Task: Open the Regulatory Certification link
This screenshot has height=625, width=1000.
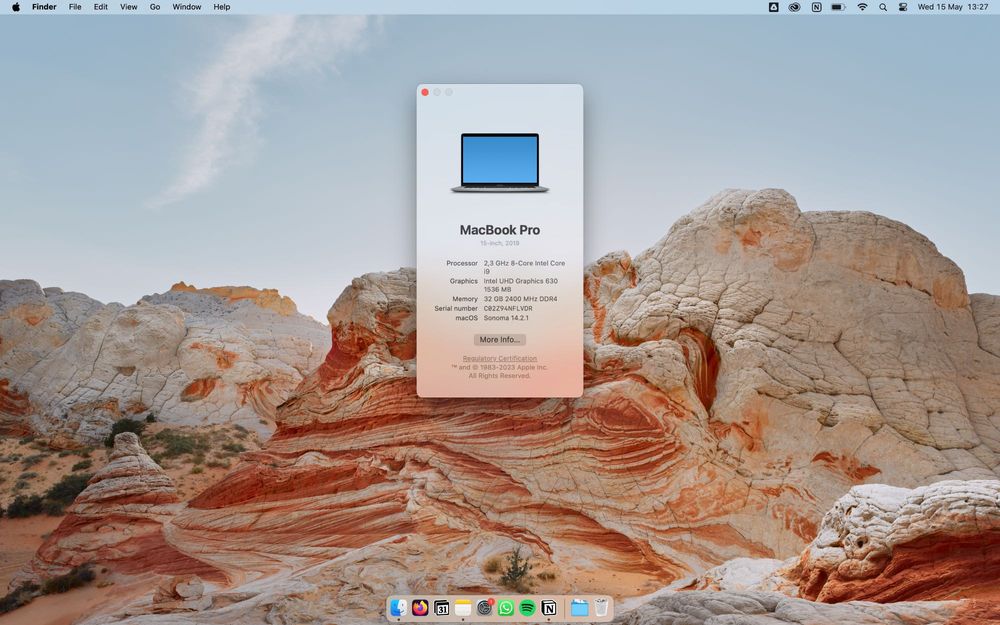Action: [x=500, y=358]
